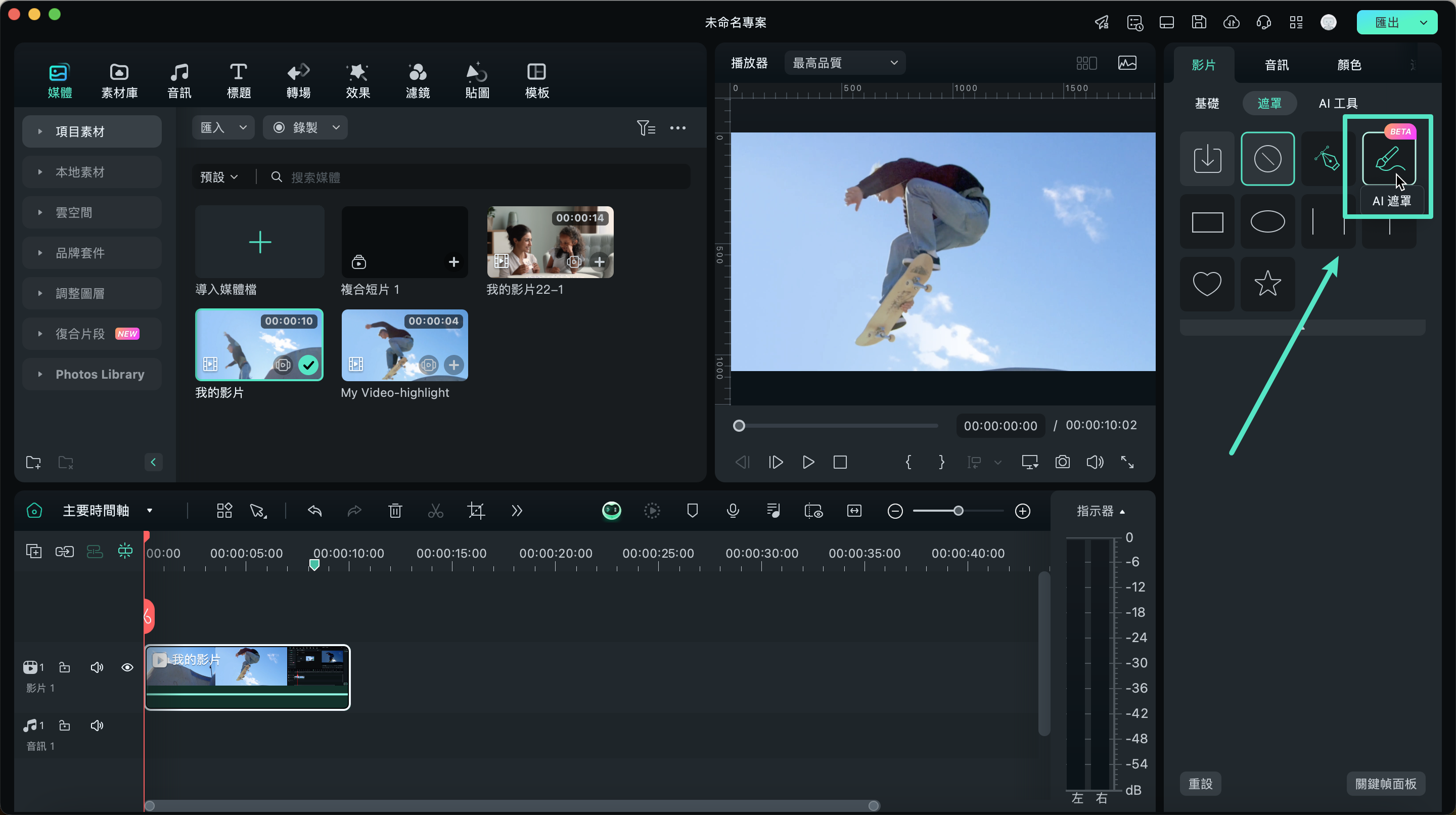Viewport: 1456px width, 815px height.
Task: Click the 指示器 meter label button
Action: coord(1101,511)
